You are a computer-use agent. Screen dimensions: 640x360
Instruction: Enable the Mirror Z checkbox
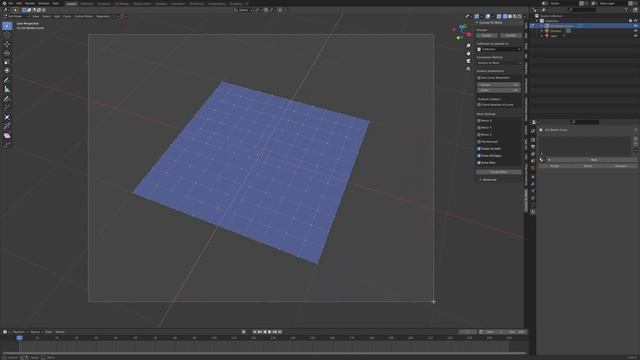[479, 135]
